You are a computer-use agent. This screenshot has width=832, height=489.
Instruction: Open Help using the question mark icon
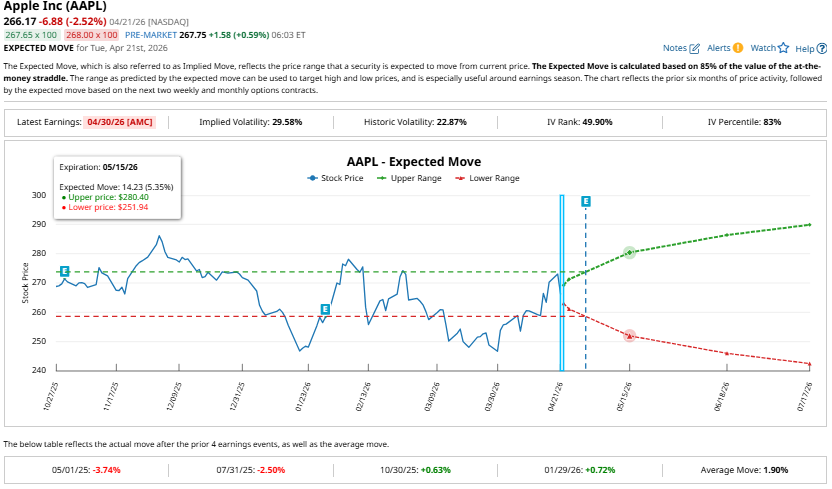[x=823, y=48]
